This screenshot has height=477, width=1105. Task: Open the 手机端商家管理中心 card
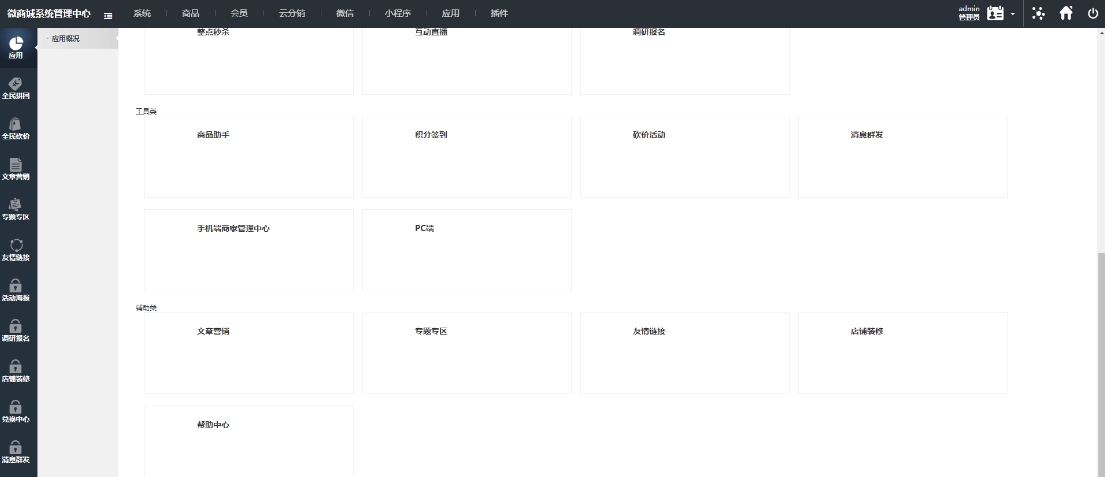click(249, 250)
